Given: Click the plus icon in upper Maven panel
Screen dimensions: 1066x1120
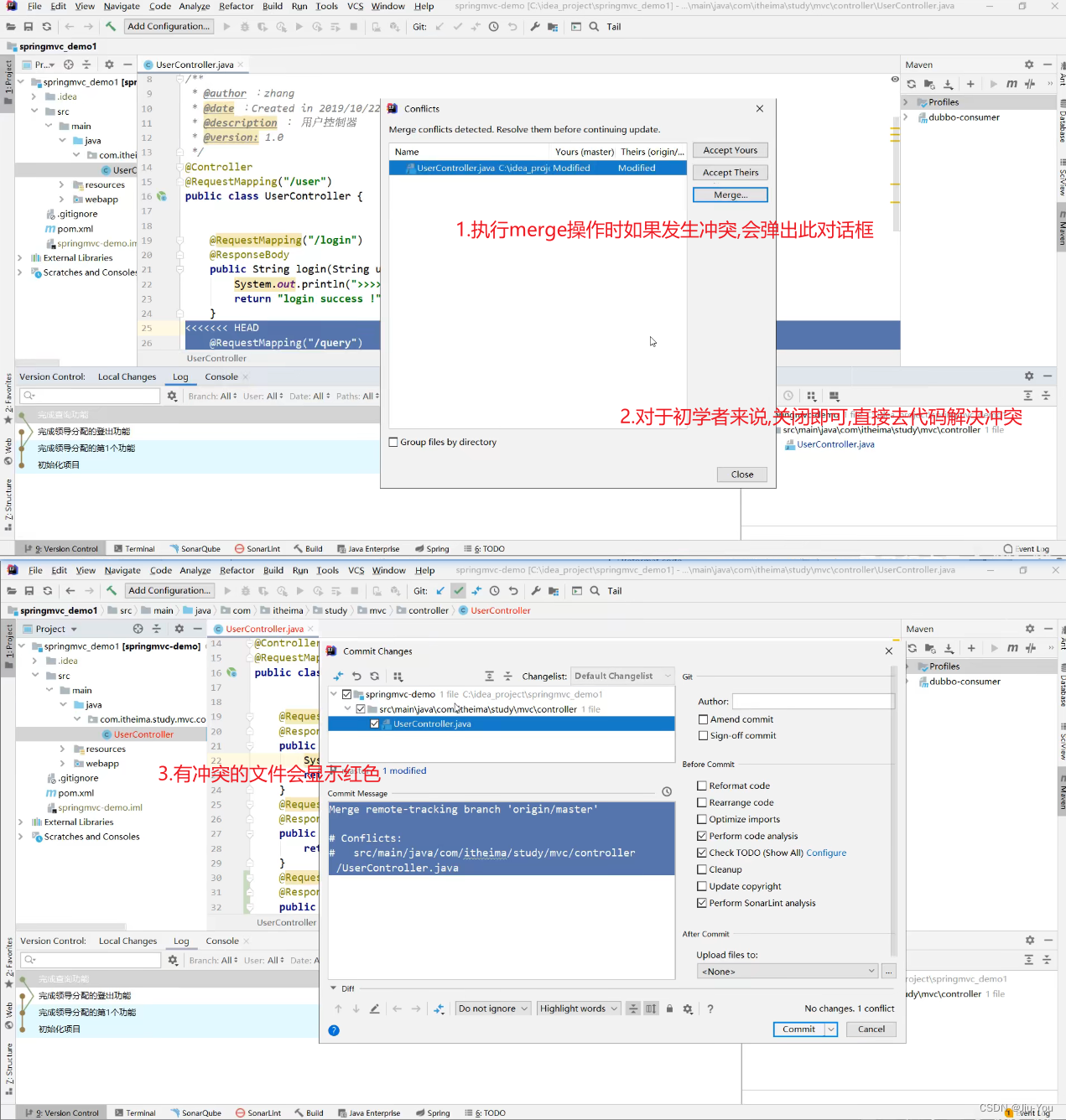Looking at the screenshot, I should 970,84.
